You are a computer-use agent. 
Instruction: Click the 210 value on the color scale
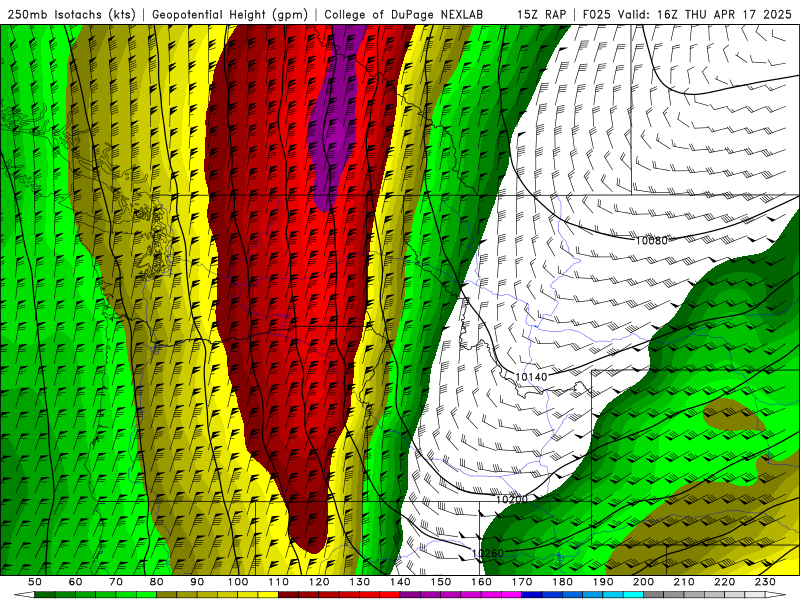point(684,582)
